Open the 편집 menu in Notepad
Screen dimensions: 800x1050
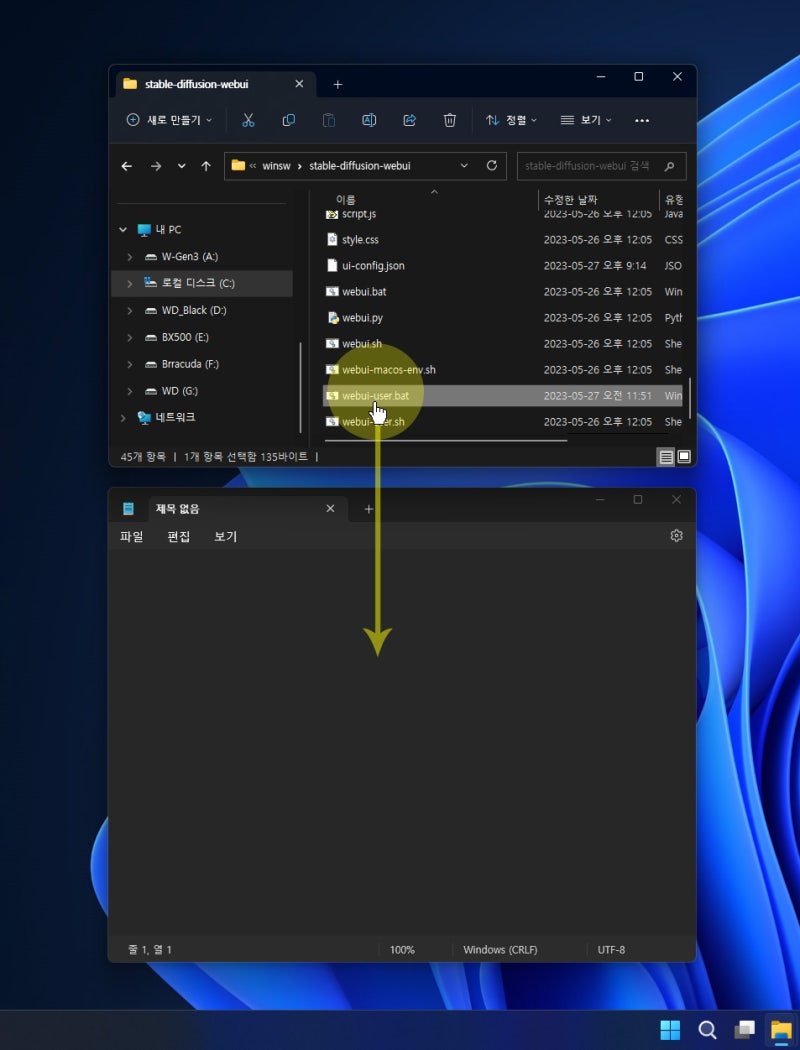(179, 537)
